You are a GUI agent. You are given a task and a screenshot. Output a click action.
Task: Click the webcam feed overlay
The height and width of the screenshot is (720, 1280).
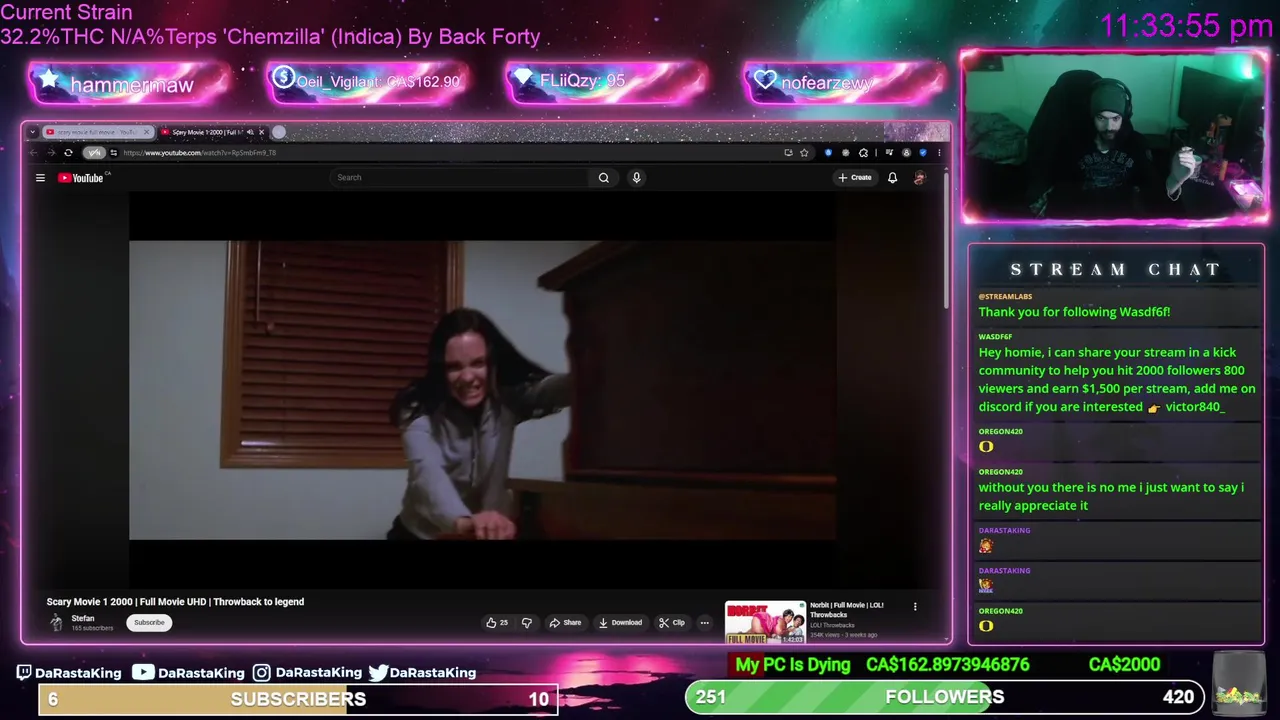click(1115, 135)
